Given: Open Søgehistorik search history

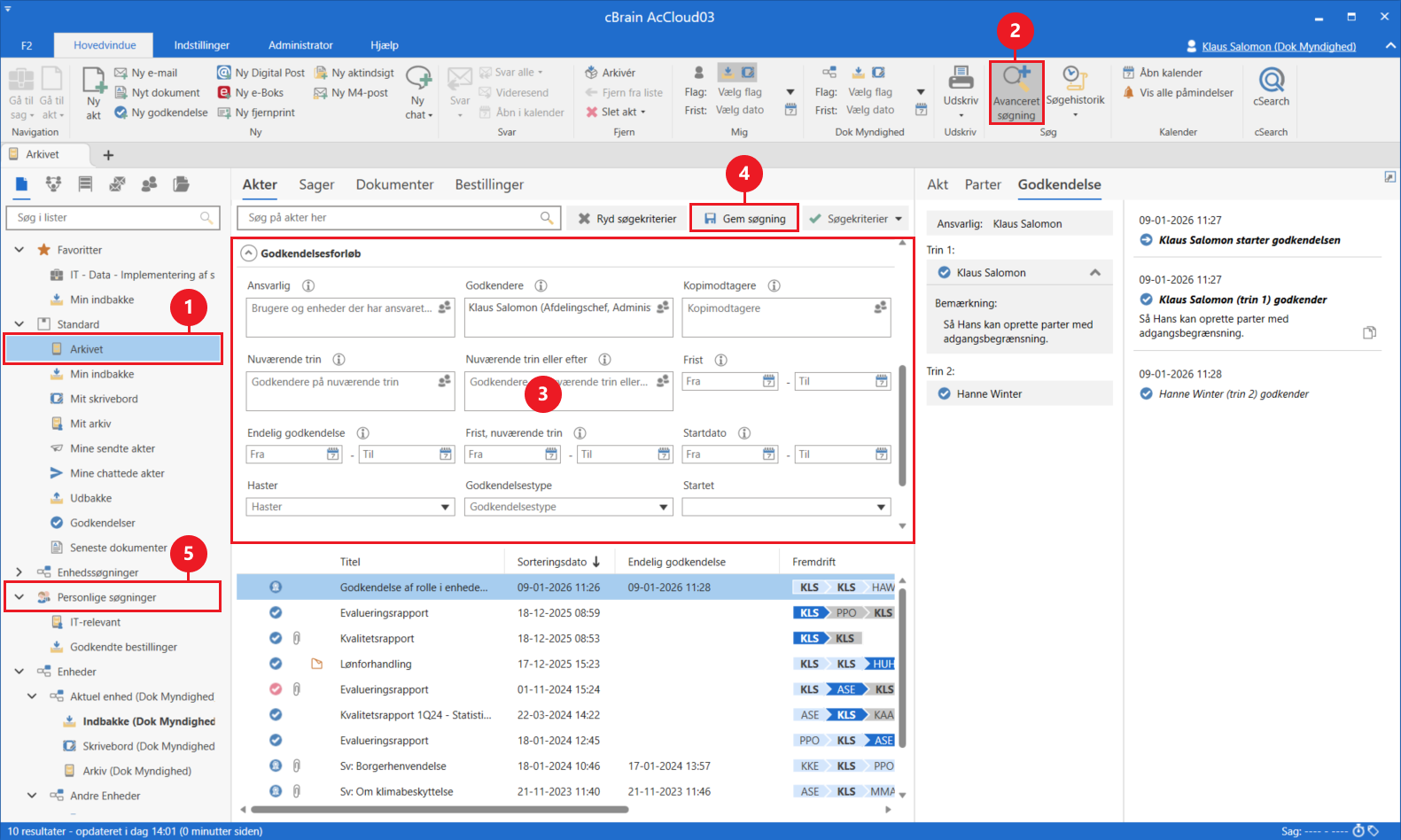Looking at the screenshot, I should (x=1075, y=92).
